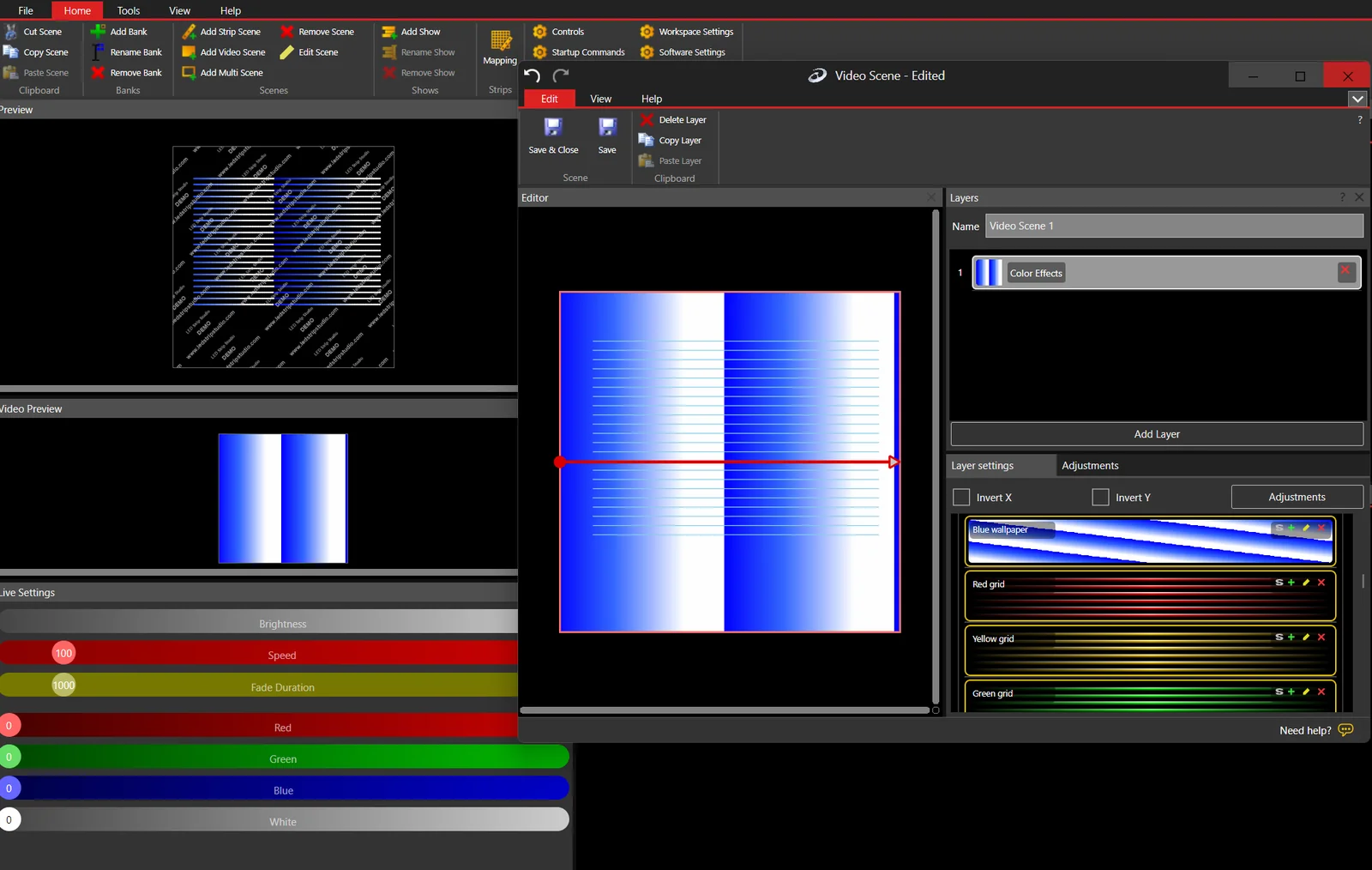Click Copy Layer in the Clipboard group
The image size is (1372, 870).
(x=671, y=141)
